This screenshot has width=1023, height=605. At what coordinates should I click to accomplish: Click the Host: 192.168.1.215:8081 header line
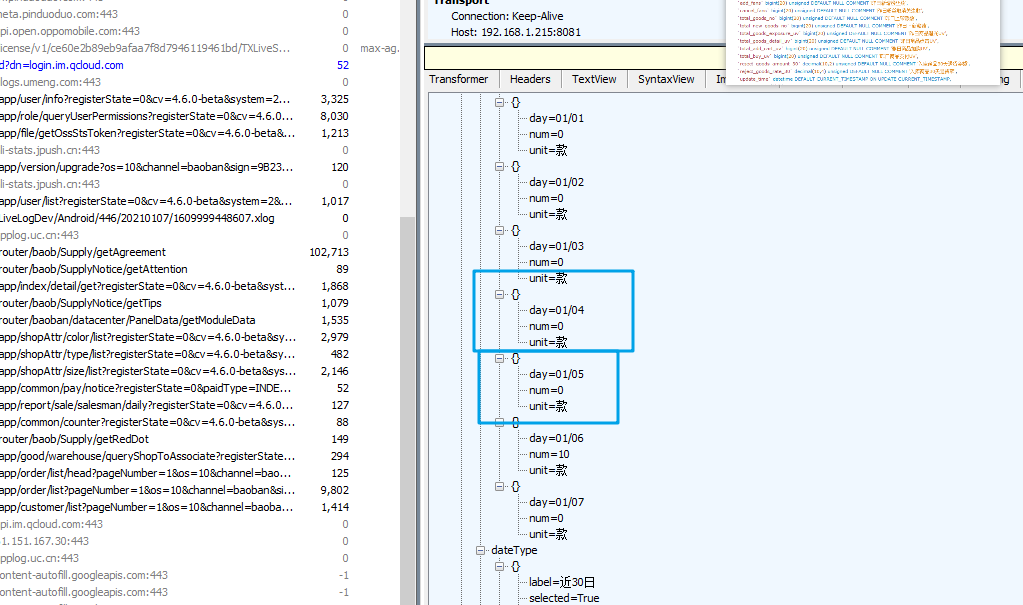(x=515, y=32)
